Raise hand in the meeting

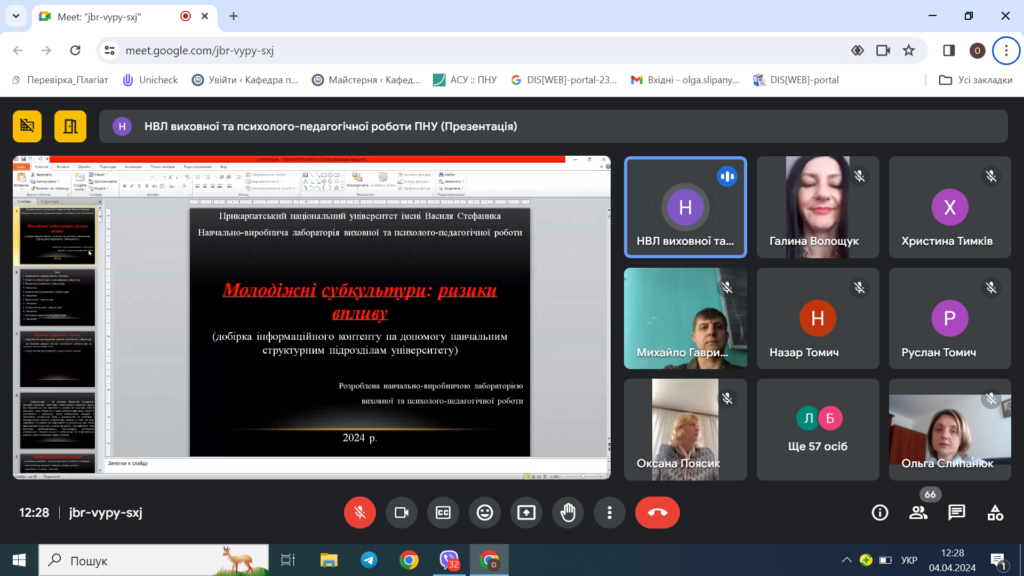pos(568,512)
